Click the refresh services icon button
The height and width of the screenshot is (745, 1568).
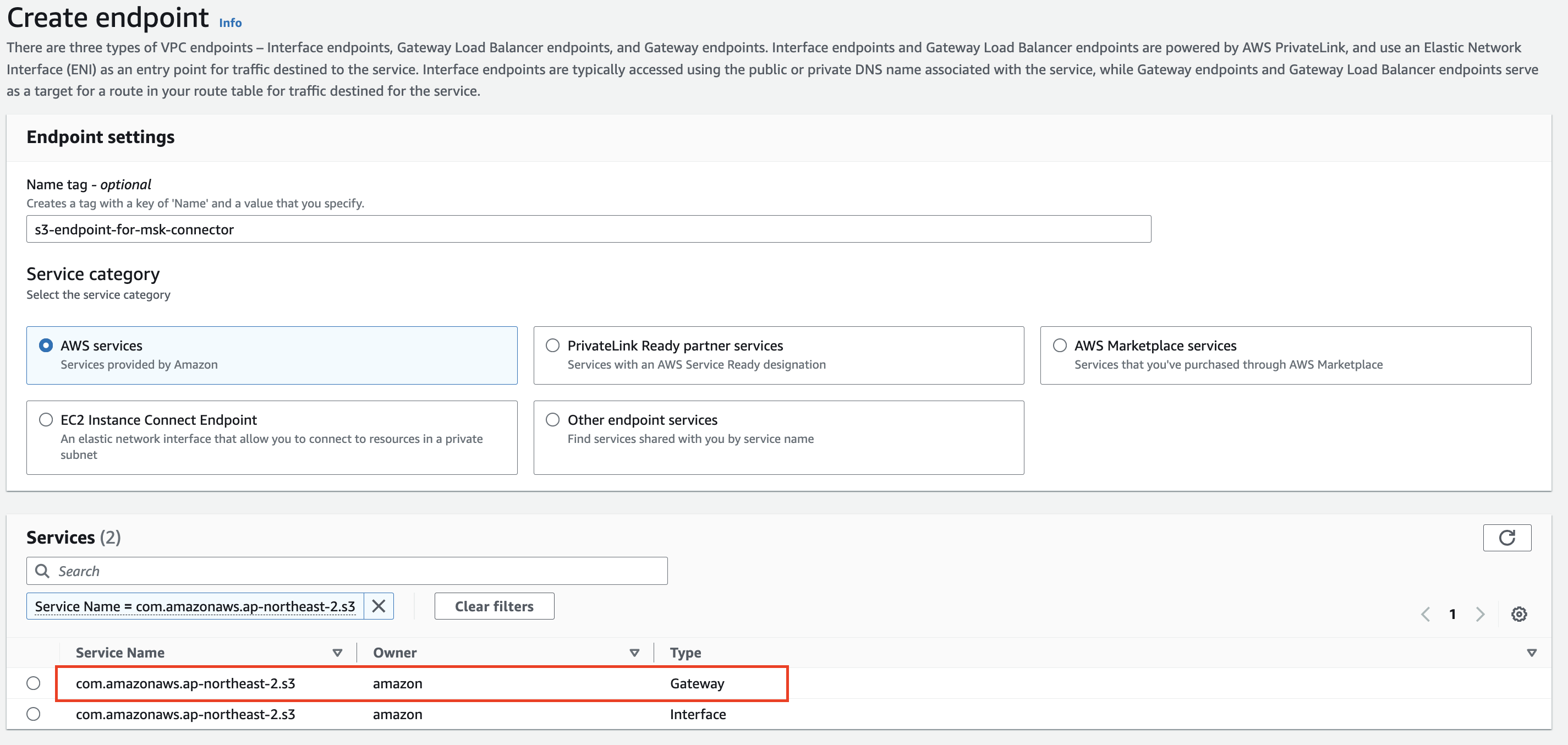[x=1506, y=538]
